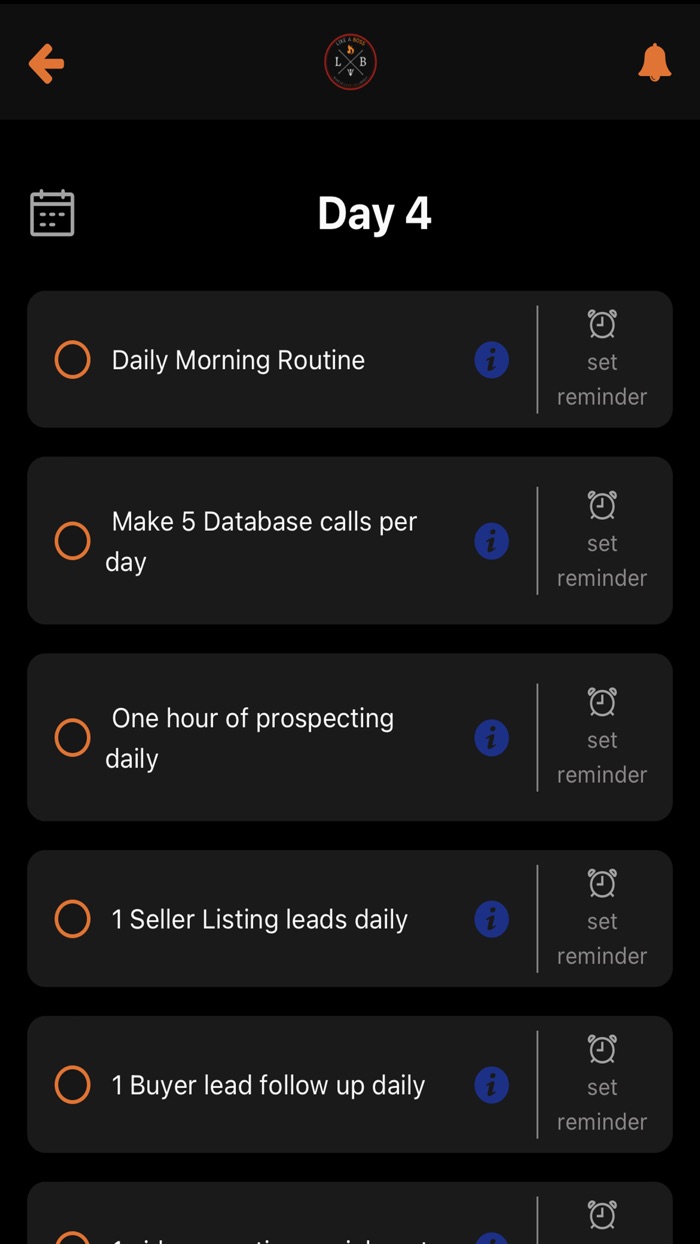Image resolution: width=700 pixels, height=1244 pixels.
Task: Mark One hour of prospecting daily done
Action: (72, 738)
